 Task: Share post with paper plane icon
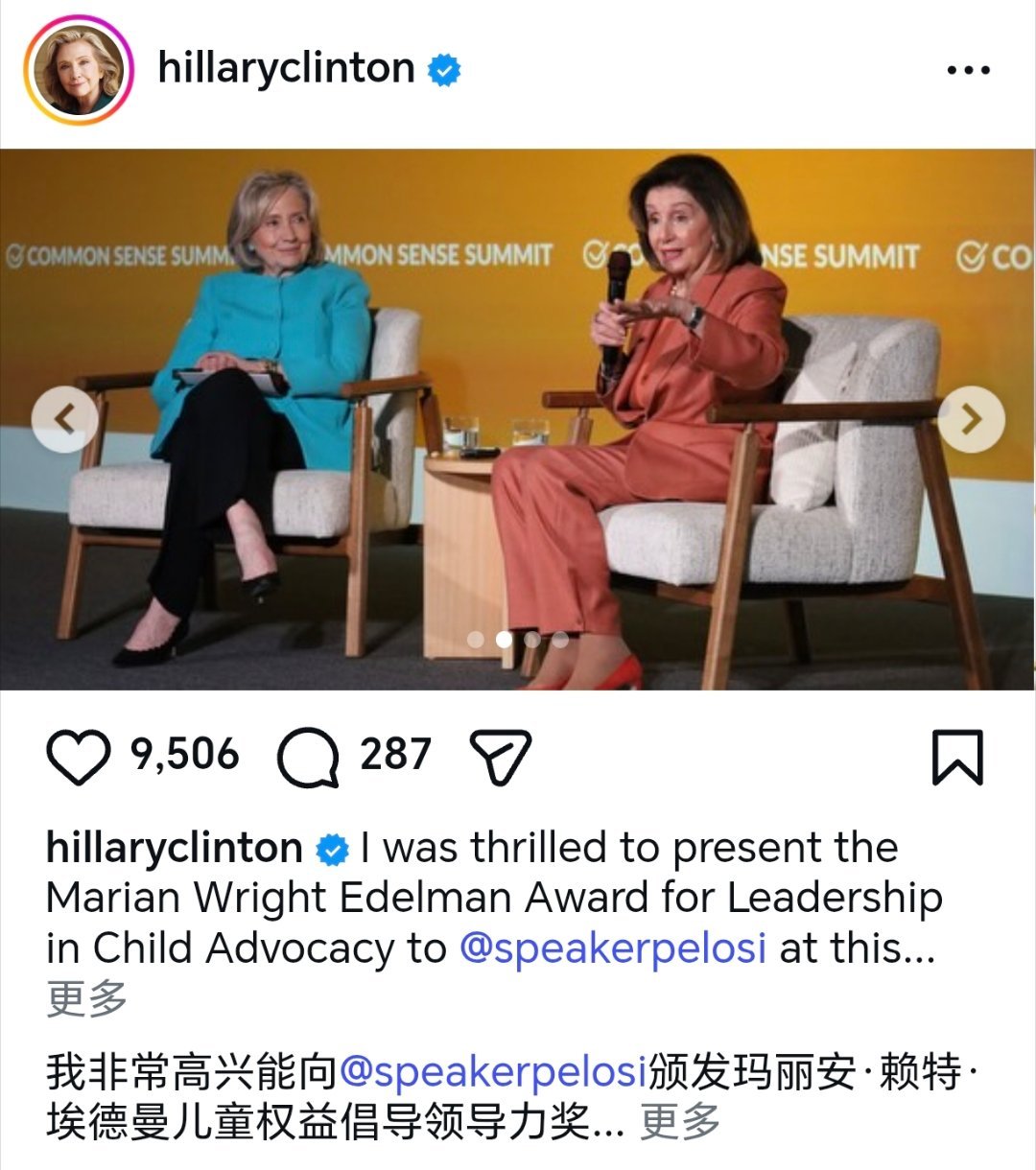[500, 757]
